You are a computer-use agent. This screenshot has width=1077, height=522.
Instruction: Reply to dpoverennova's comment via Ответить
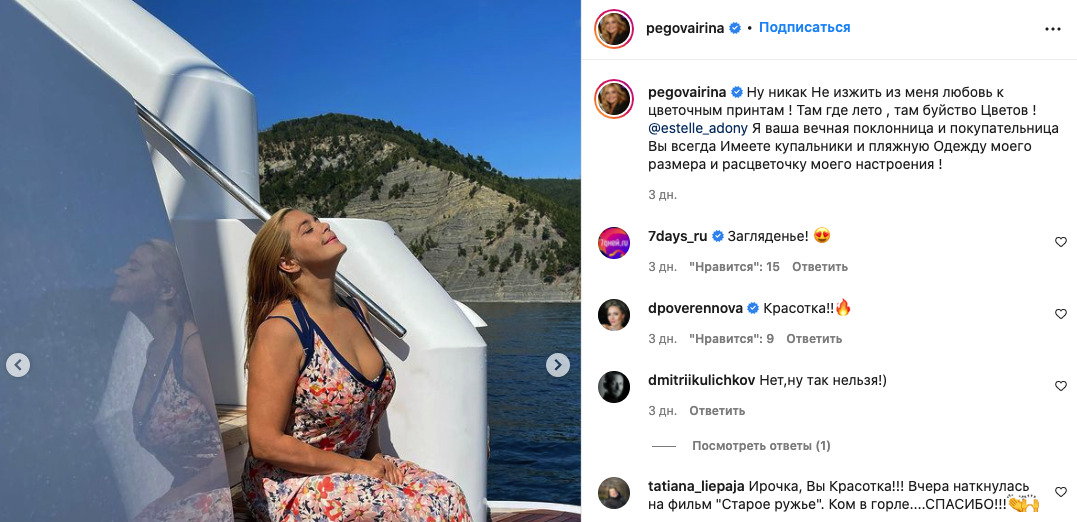(x=814, y=339)
